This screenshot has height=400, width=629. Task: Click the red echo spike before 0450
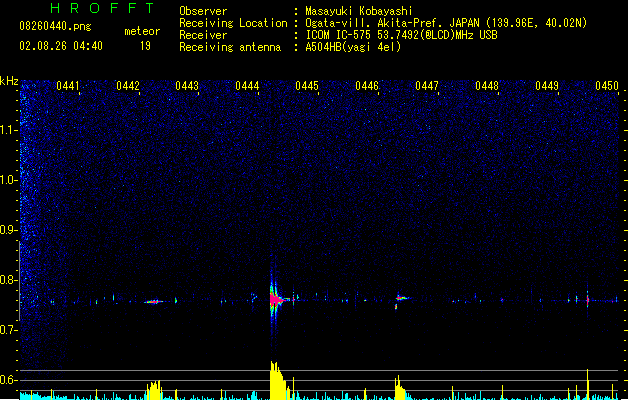[x=588, y=300]
